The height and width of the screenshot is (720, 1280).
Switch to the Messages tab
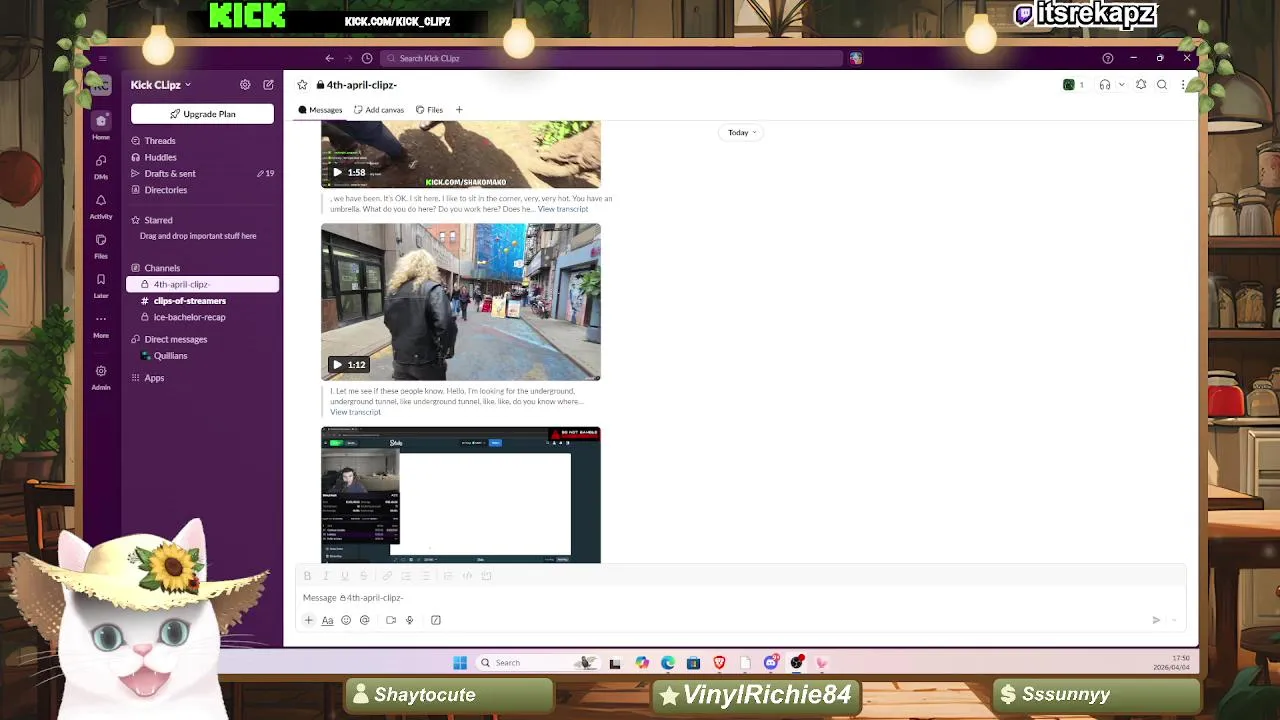coord(320,110)
